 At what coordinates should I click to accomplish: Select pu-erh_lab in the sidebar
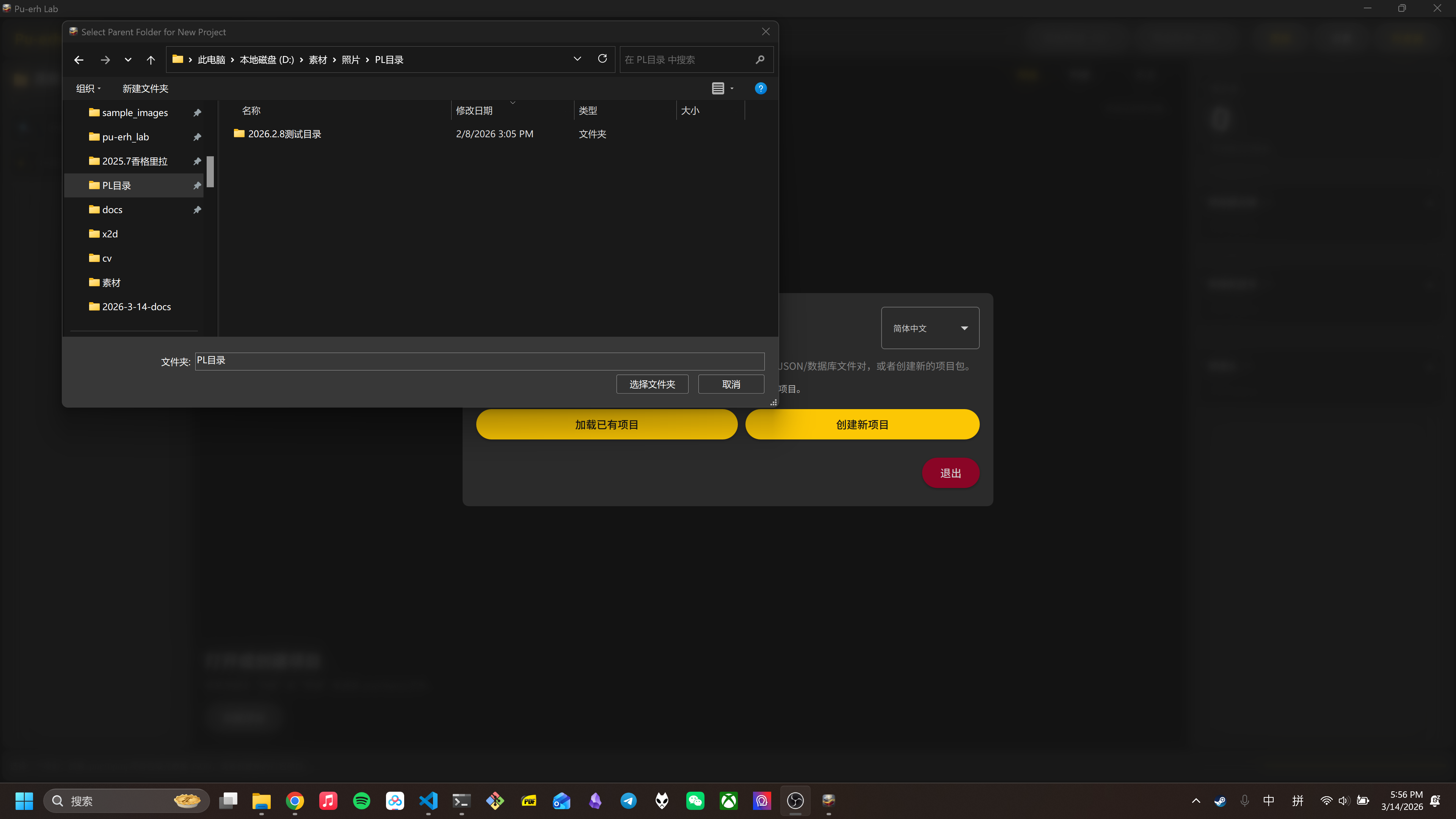pos(126,137)
